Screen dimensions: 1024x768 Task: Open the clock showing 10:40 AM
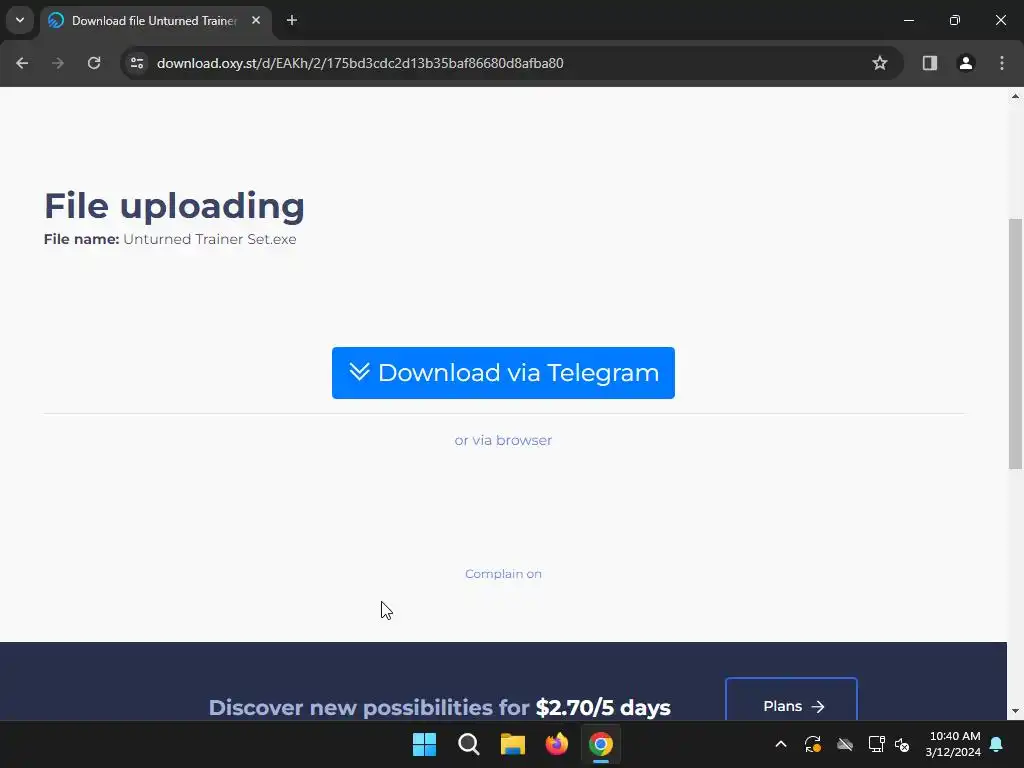953,744
